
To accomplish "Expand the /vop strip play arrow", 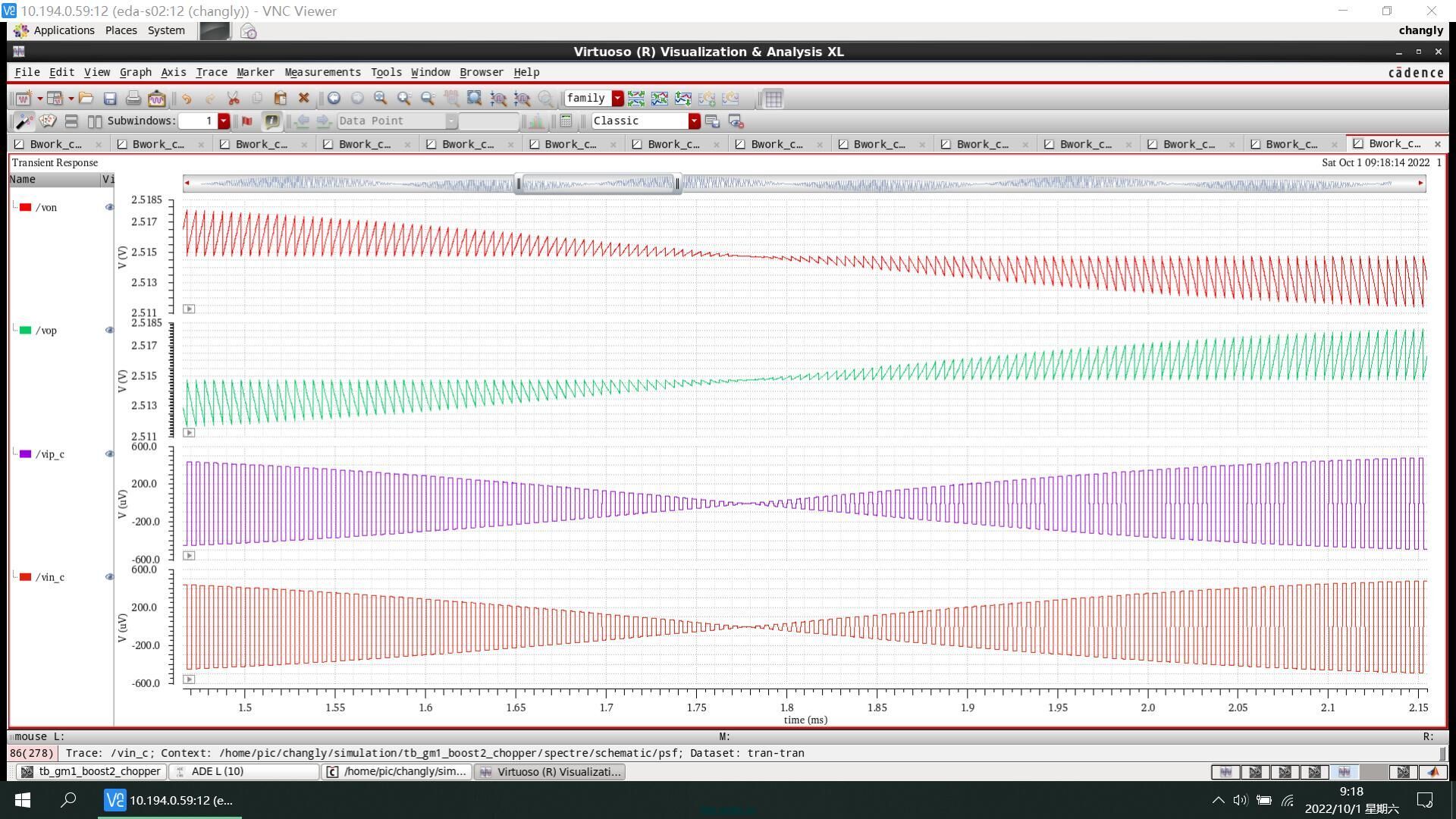I will (190, 433).
